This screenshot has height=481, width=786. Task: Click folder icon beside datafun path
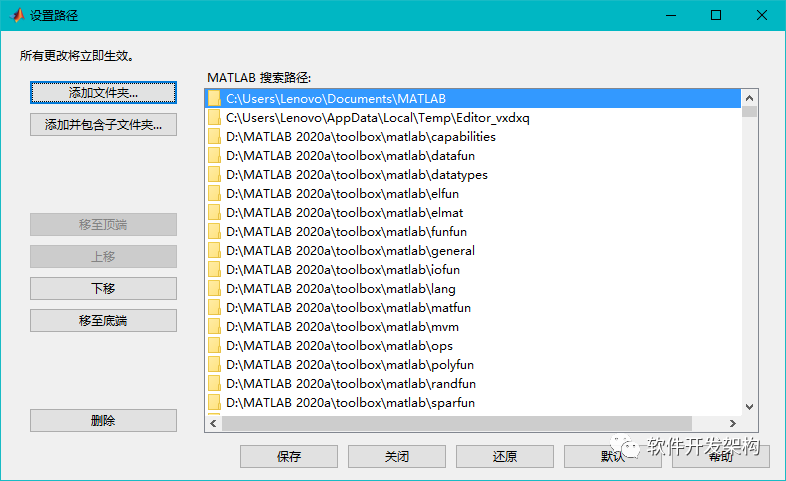pyautogui.click(x=215, y=156)
